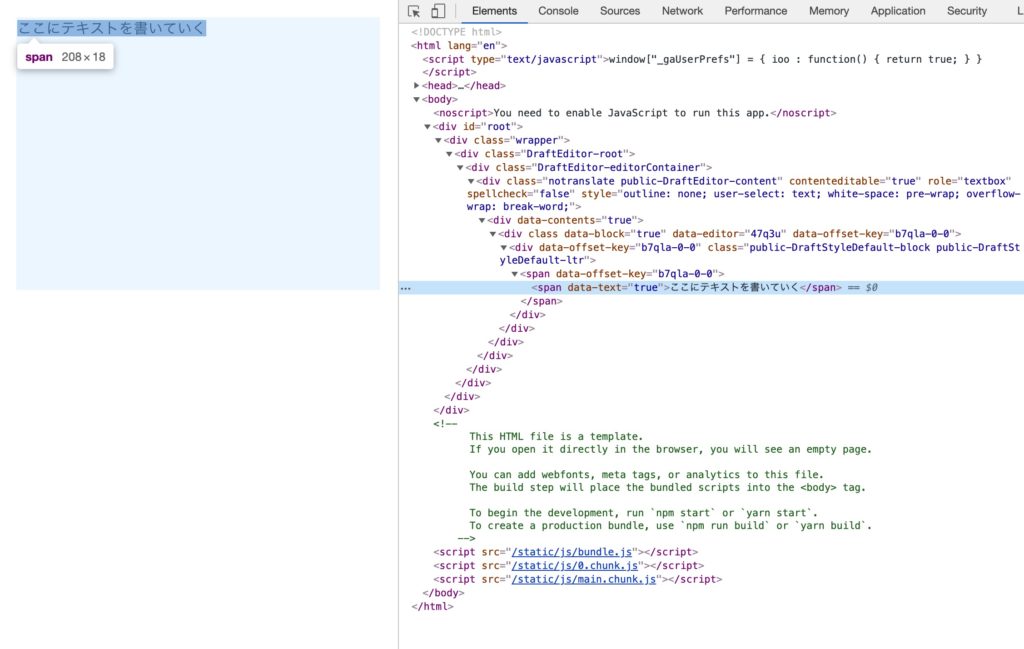Select the script type text/javascript row
Viewport: 1024px width, 649px height.
coord(702,59)
